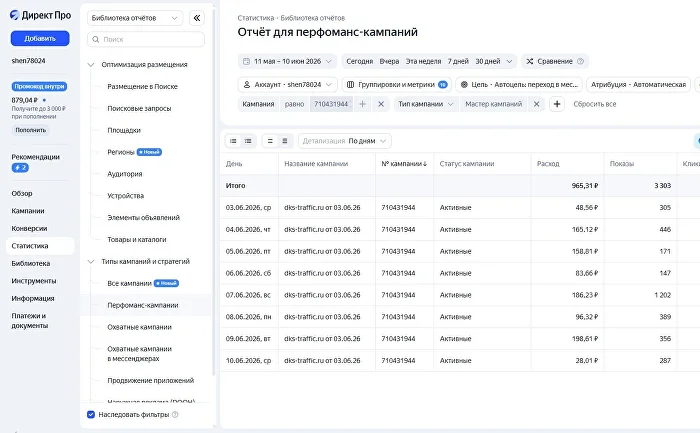Select Вчера period preset

(x=389, y=61)
